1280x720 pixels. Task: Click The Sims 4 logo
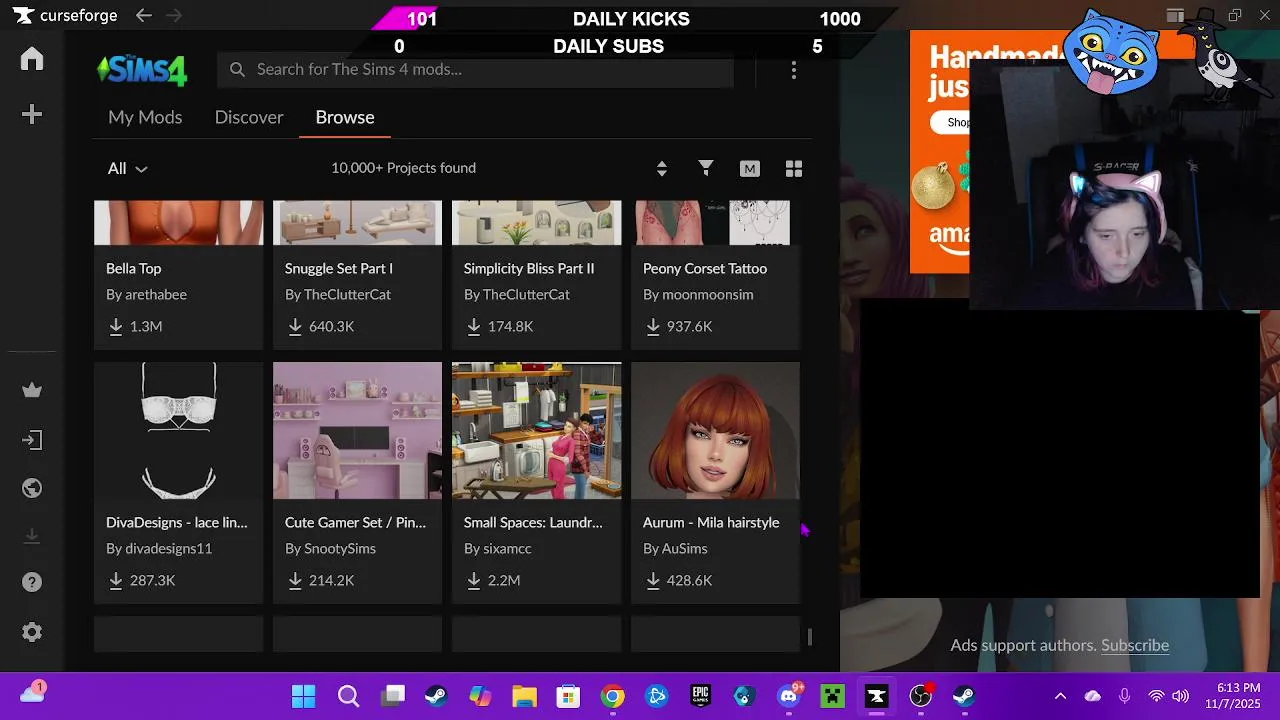tap(142, 70)
